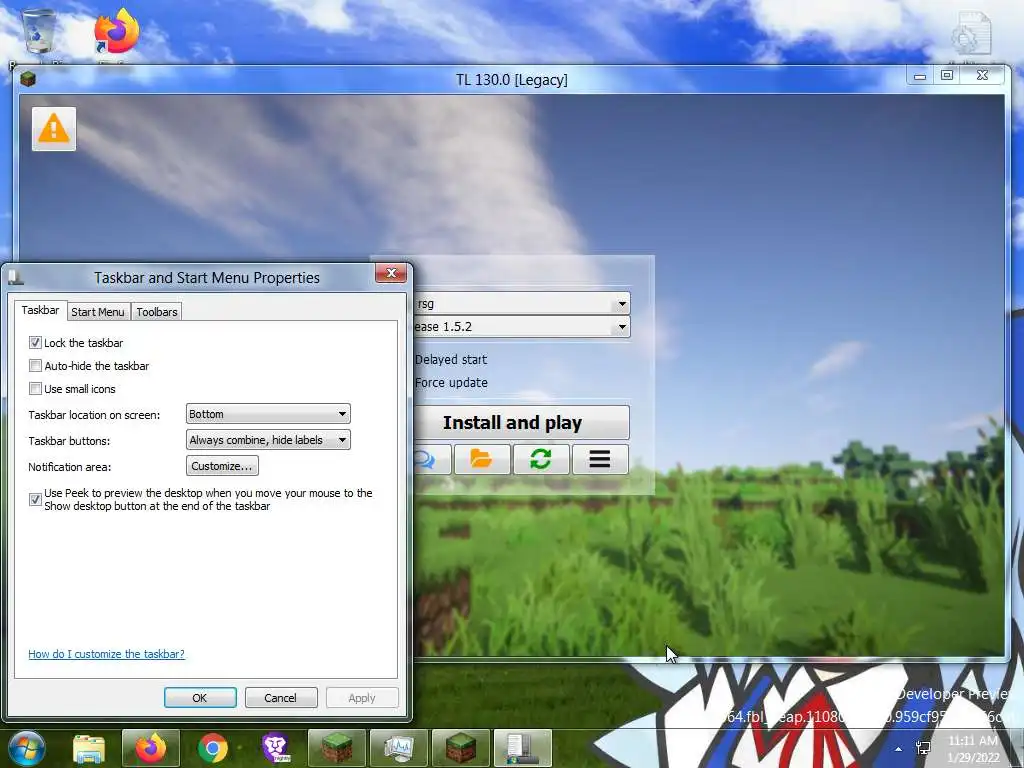This screenshot has width=1024, height=768.
Task: Toggle the Lock the taskbar checkbox
Action: click(35, 342)
